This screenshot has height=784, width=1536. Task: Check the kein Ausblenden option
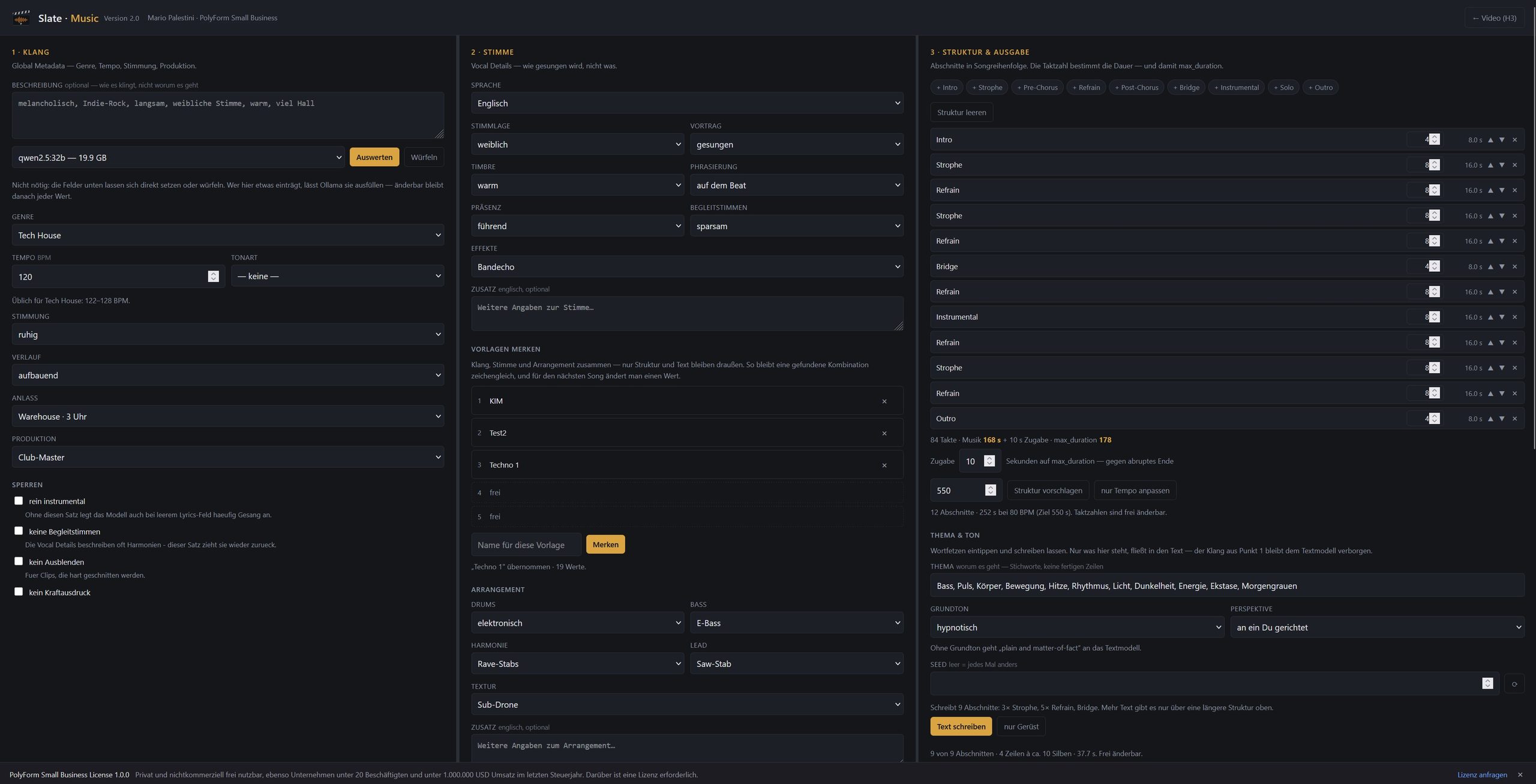pyautogui.click(x=19, y=561)
